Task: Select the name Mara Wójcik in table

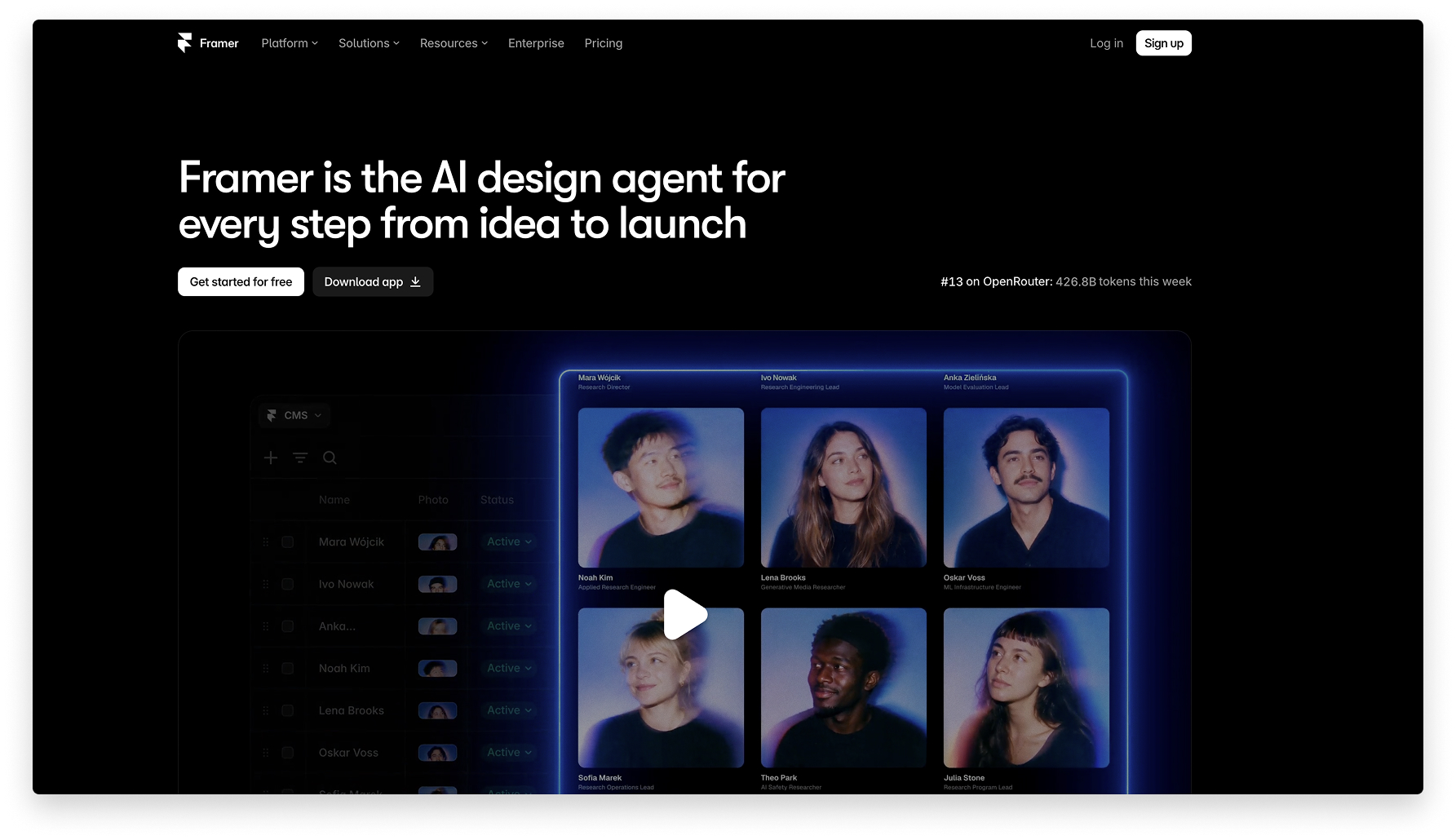Action: (351, 542)
